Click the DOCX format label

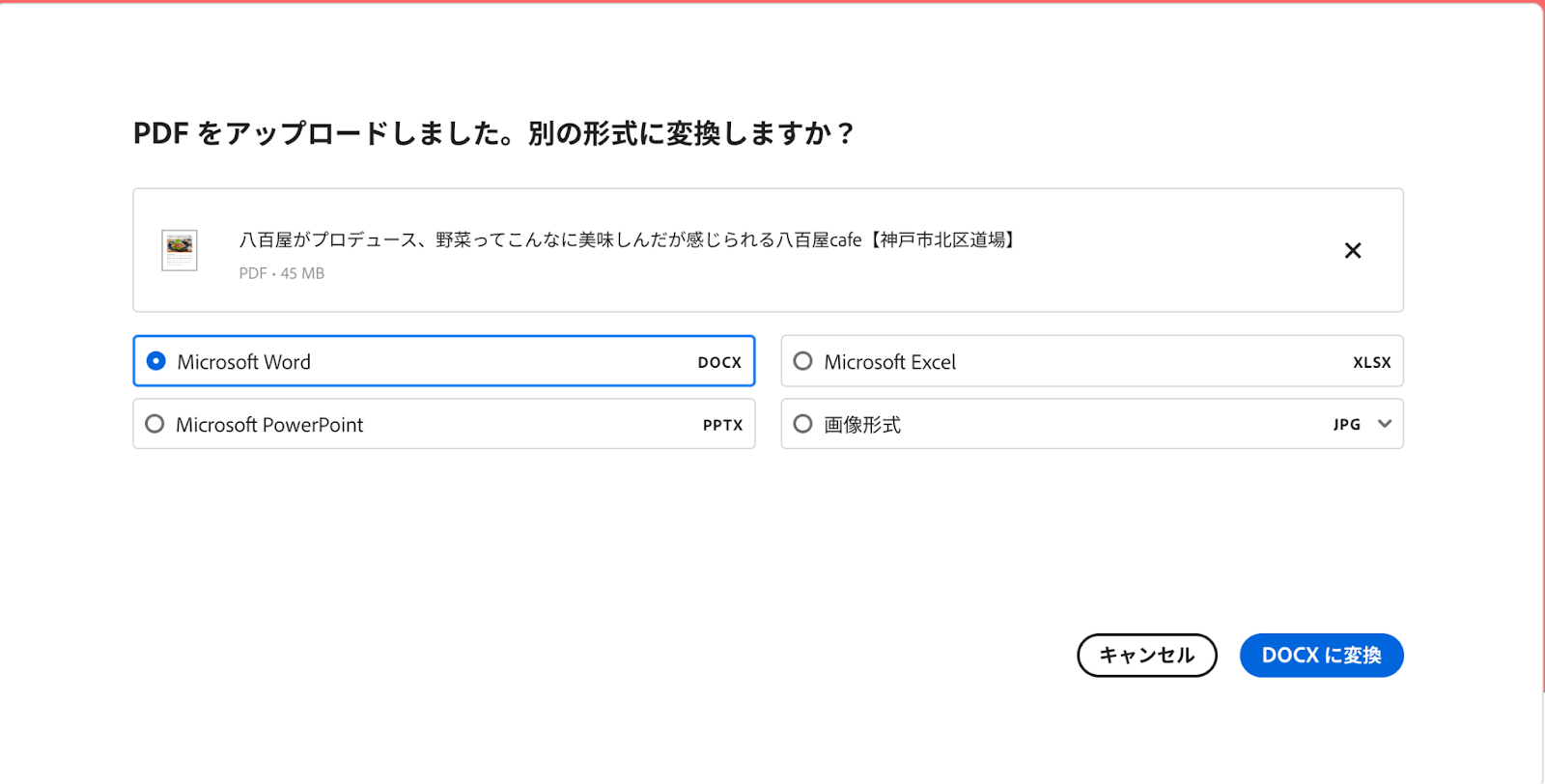pyautogui.click(x=719, y=362)
